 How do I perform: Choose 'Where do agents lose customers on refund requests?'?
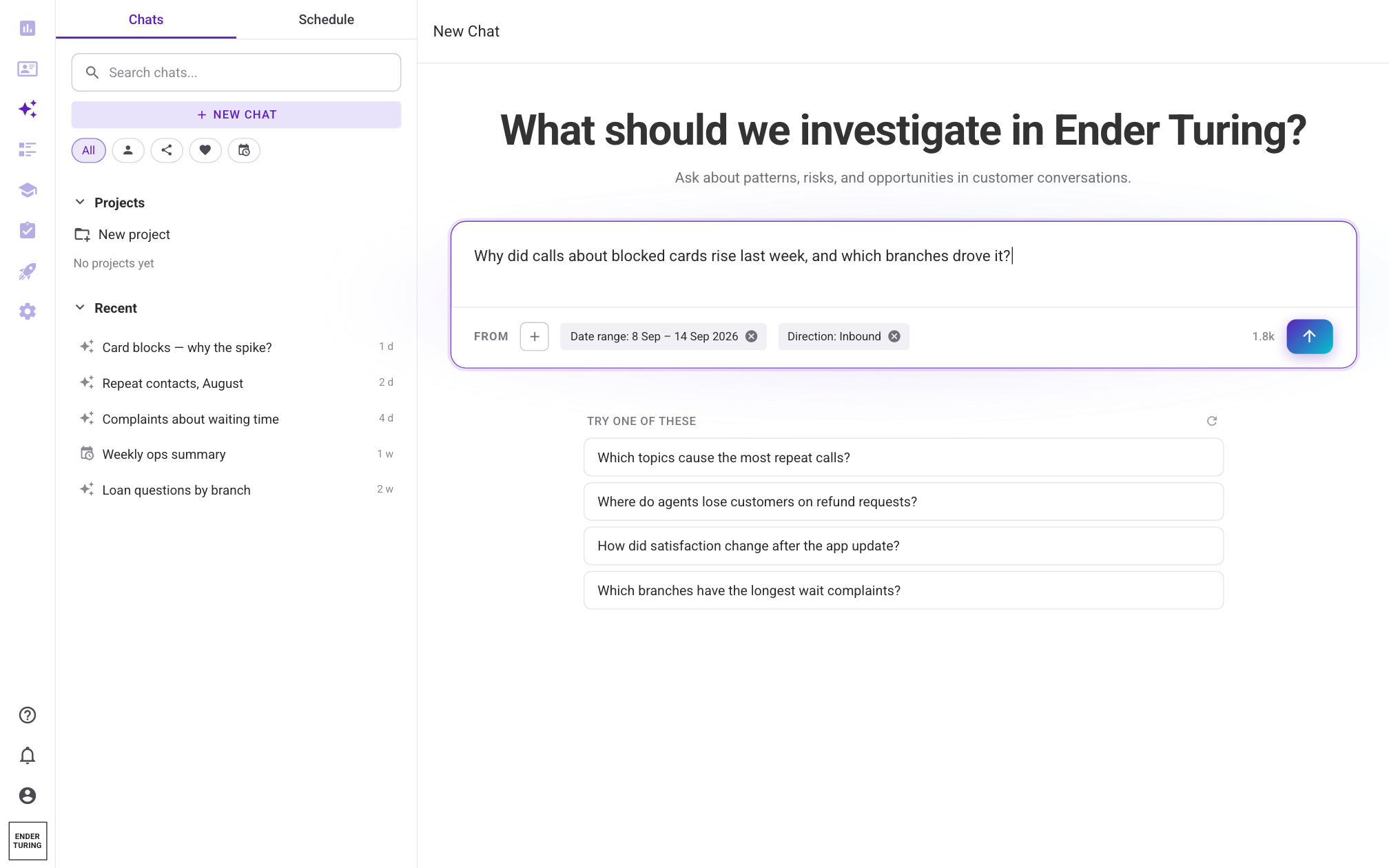pyautogui.click(x=903, y=502)
